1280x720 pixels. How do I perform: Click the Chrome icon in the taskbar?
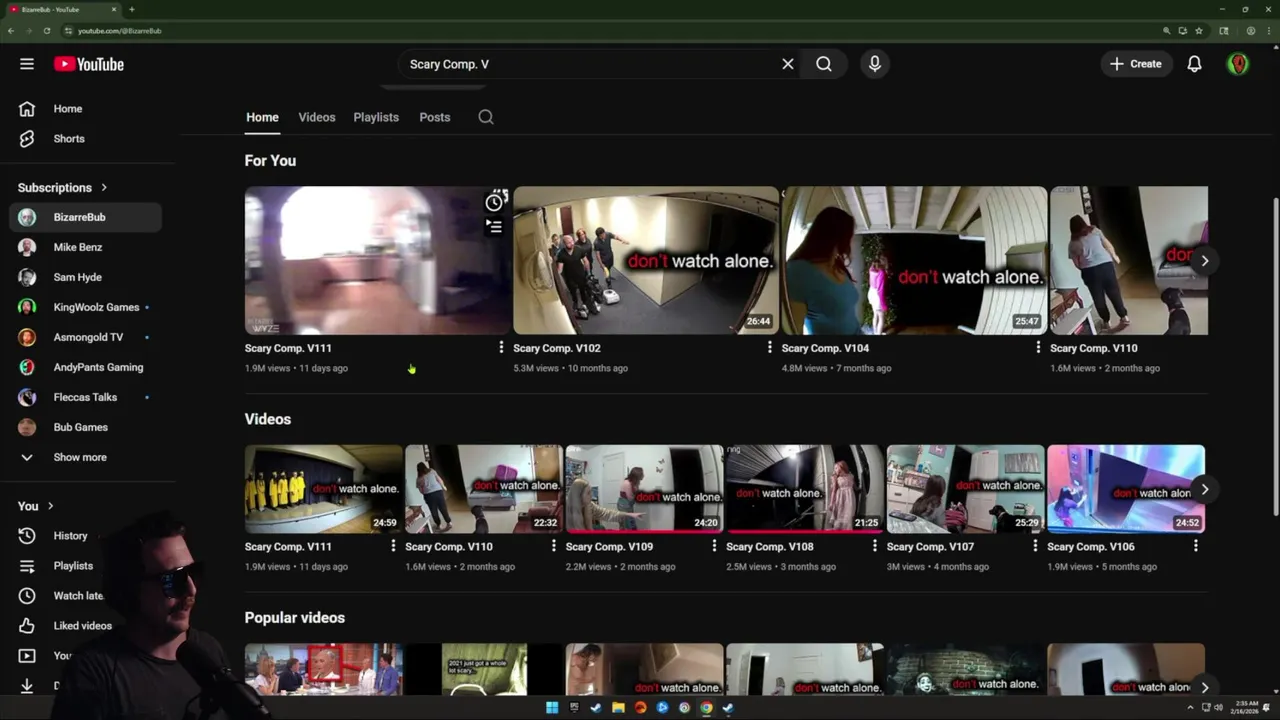[706, 708]
